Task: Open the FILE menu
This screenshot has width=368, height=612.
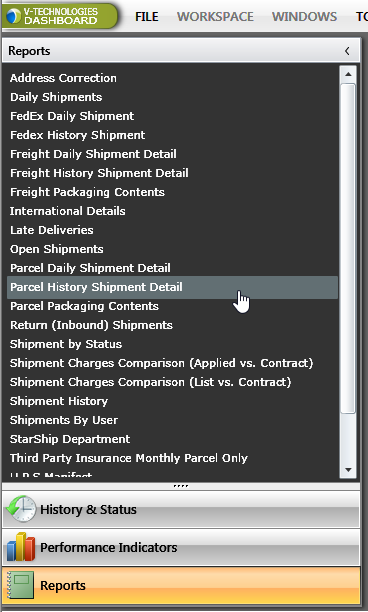Action: tap(147, 17)
